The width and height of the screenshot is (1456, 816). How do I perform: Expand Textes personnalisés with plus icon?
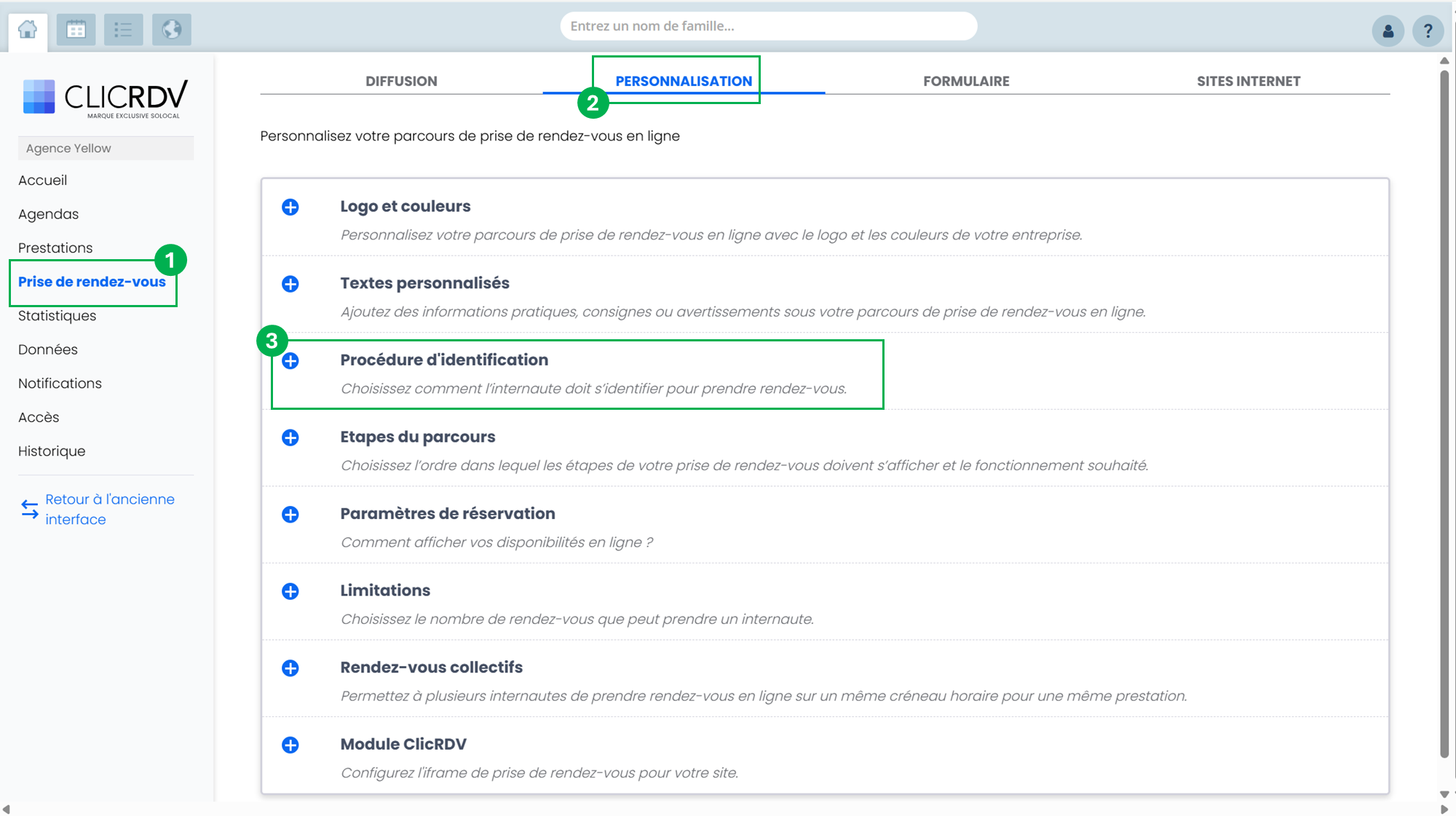[290, 284]
